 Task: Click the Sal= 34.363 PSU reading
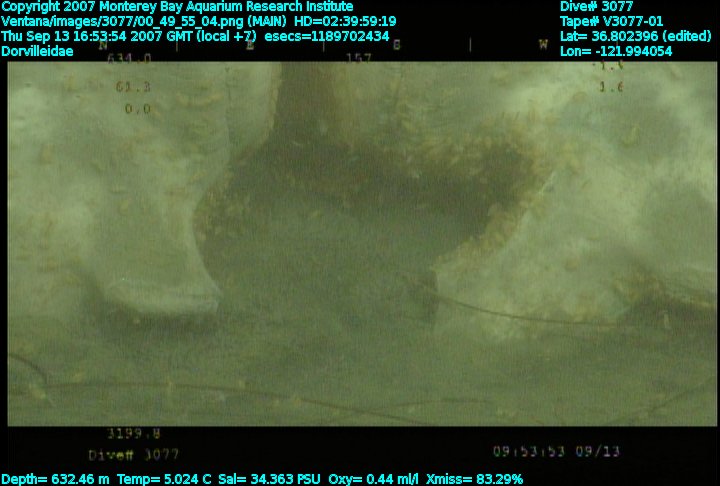269,480
